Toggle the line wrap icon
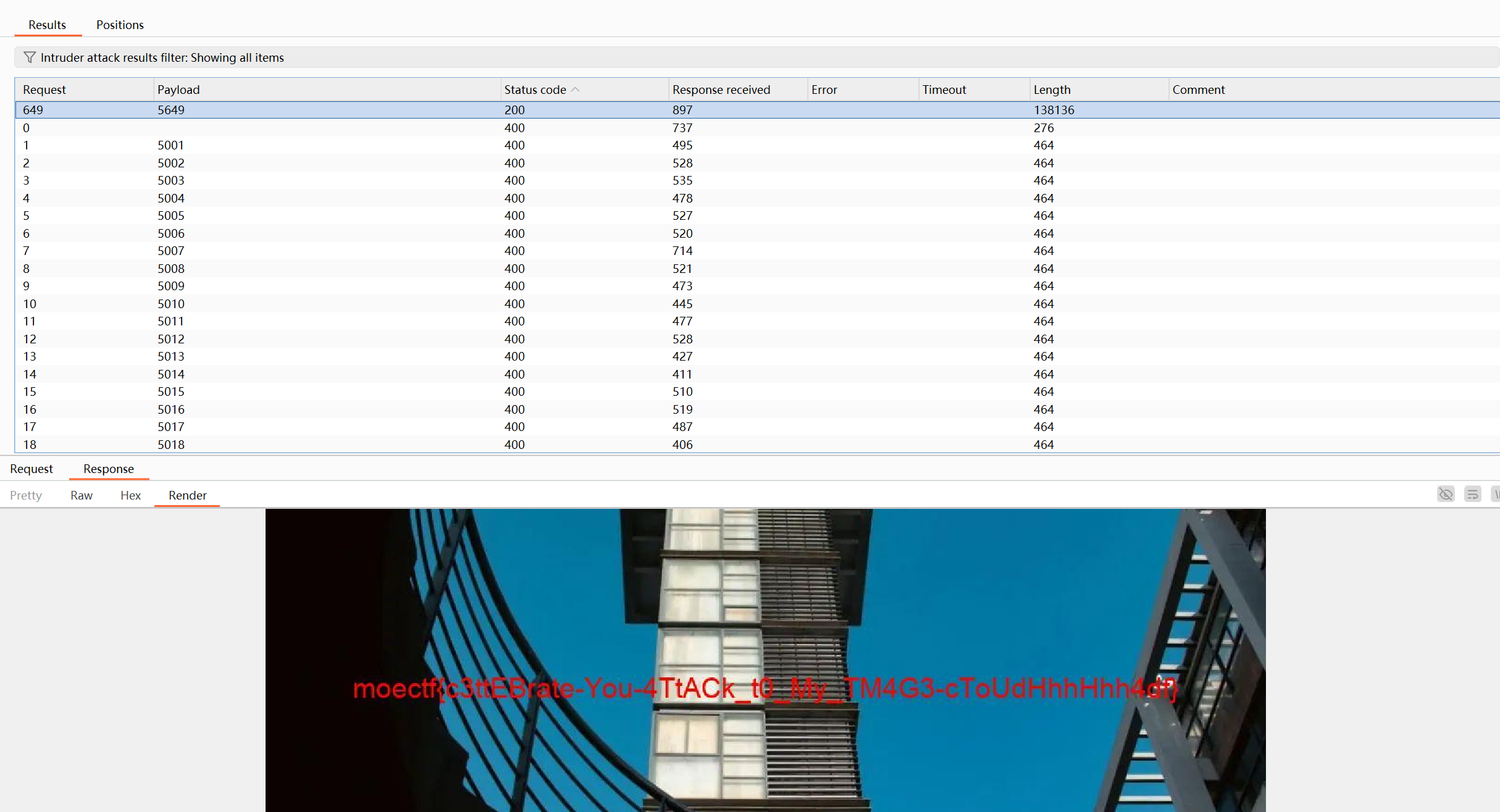Image resolution: width=1500 pixels, height=812 pixels. [x=1472, y=494]
